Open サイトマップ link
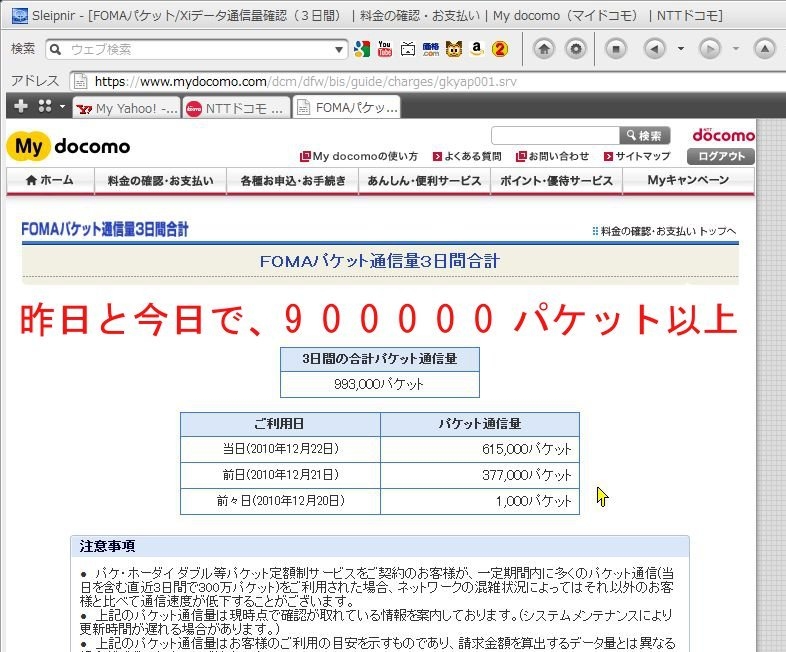Screen dimensions: 786x652 click(637, 156)
